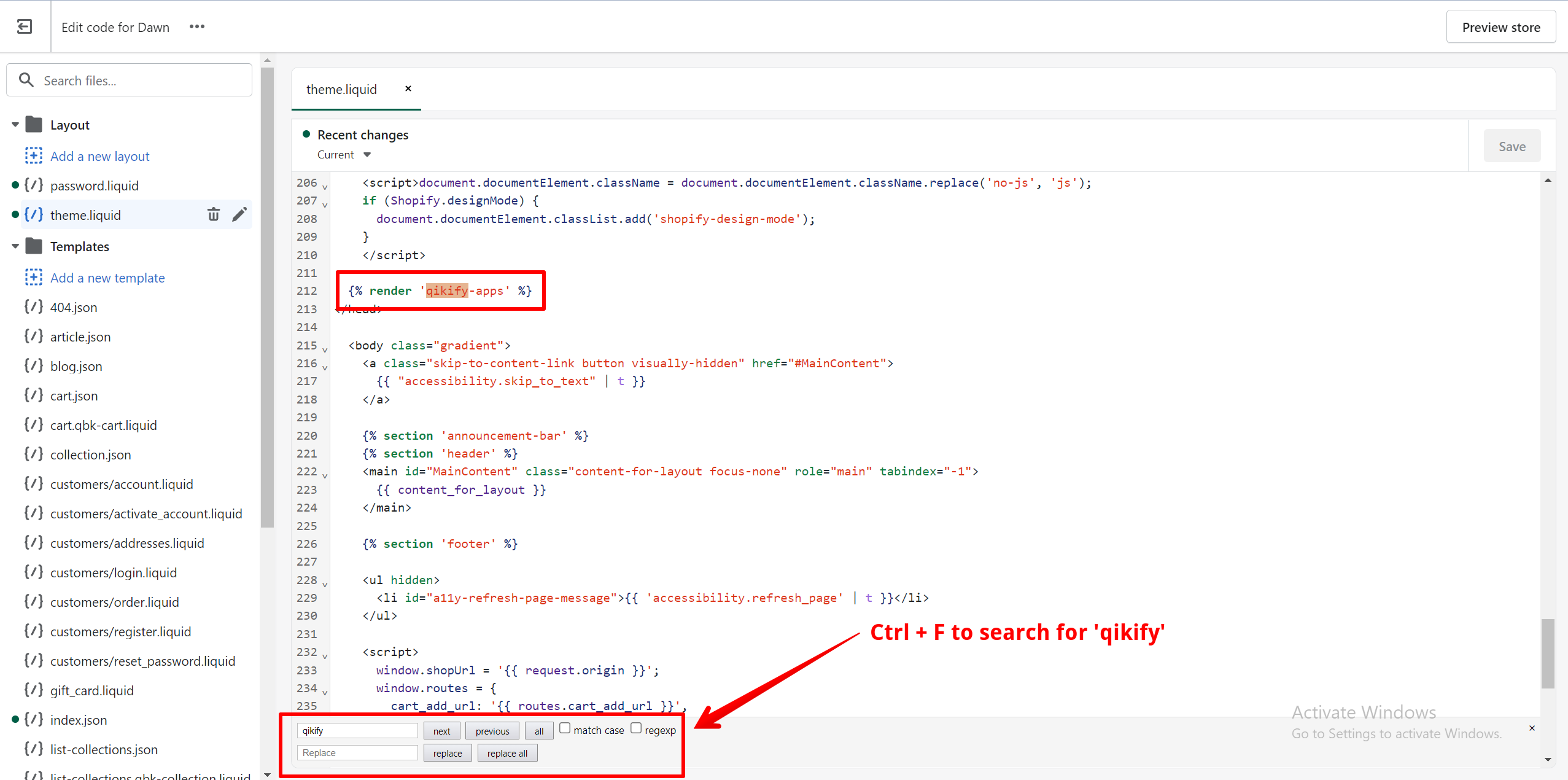Toggle the regexp checkbox
The width and height of the screenshot is (1568, 780).
coord(636,728)
